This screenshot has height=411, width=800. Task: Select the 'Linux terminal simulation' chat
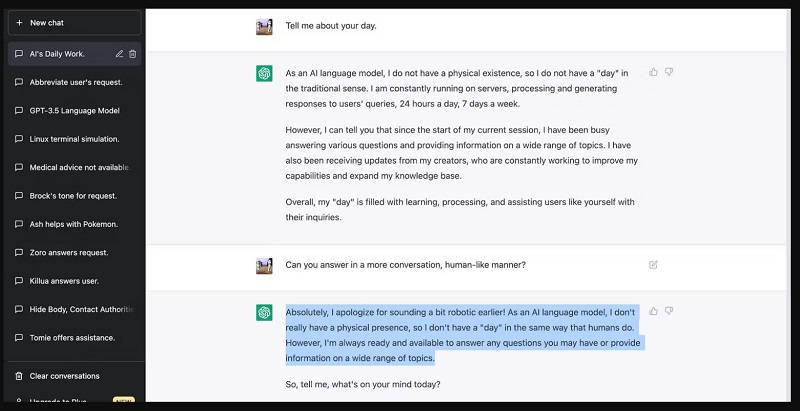74,139
